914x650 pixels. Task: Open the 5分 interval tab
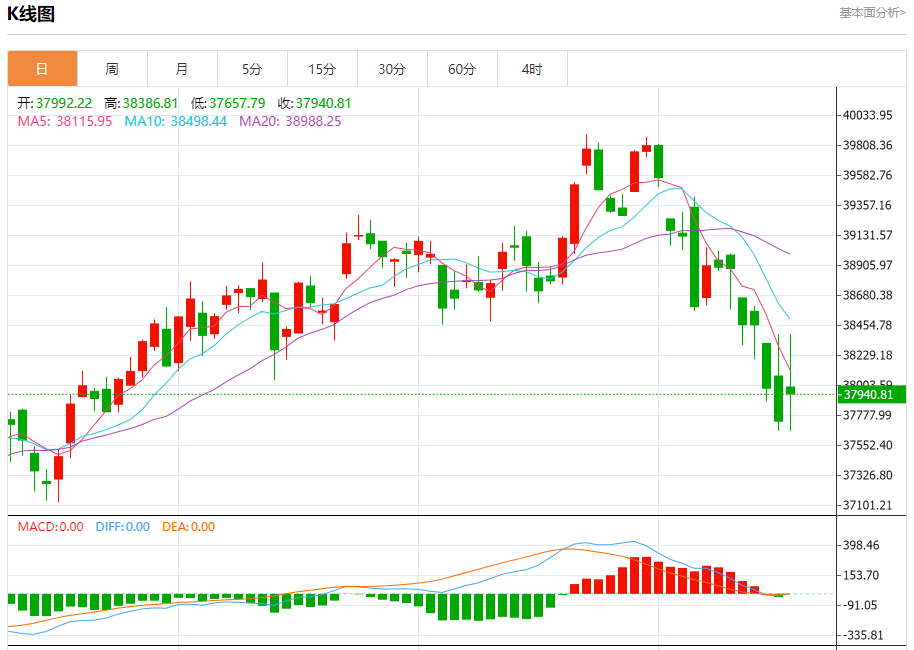point(252,69)
